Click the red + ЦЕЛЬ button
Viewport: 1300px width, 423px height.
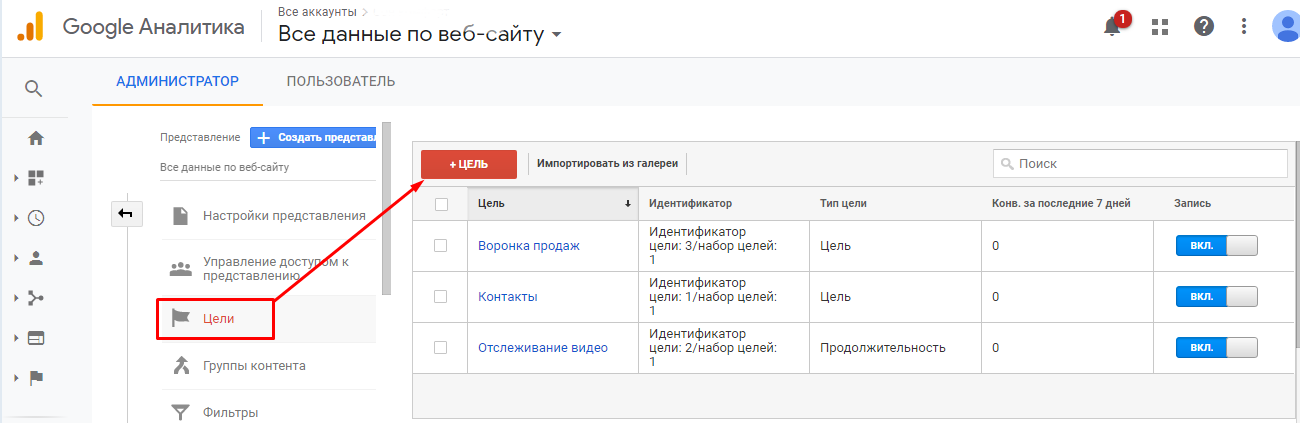(x=469, y=164)
